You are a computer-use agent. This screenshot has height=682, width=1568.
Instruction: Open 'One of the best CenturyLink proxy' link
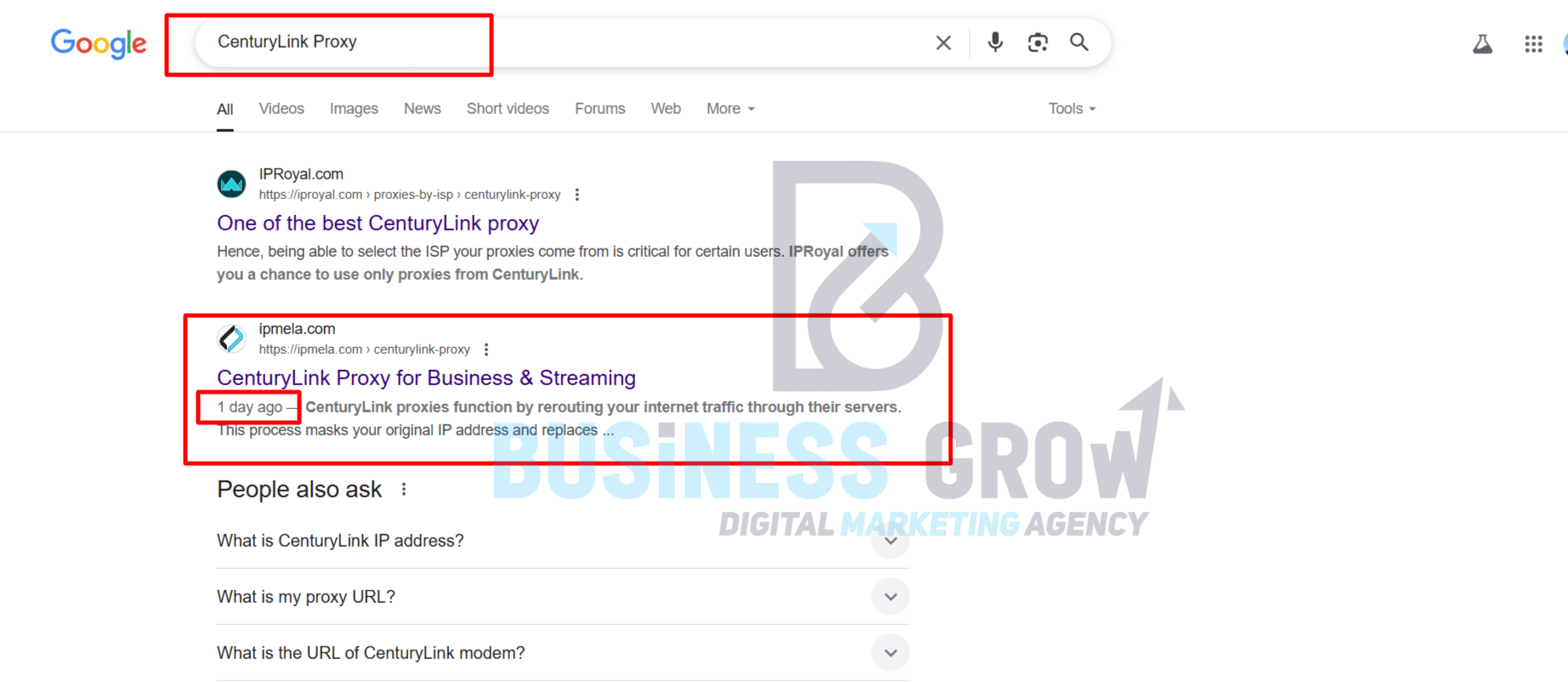tap(378, 223)
